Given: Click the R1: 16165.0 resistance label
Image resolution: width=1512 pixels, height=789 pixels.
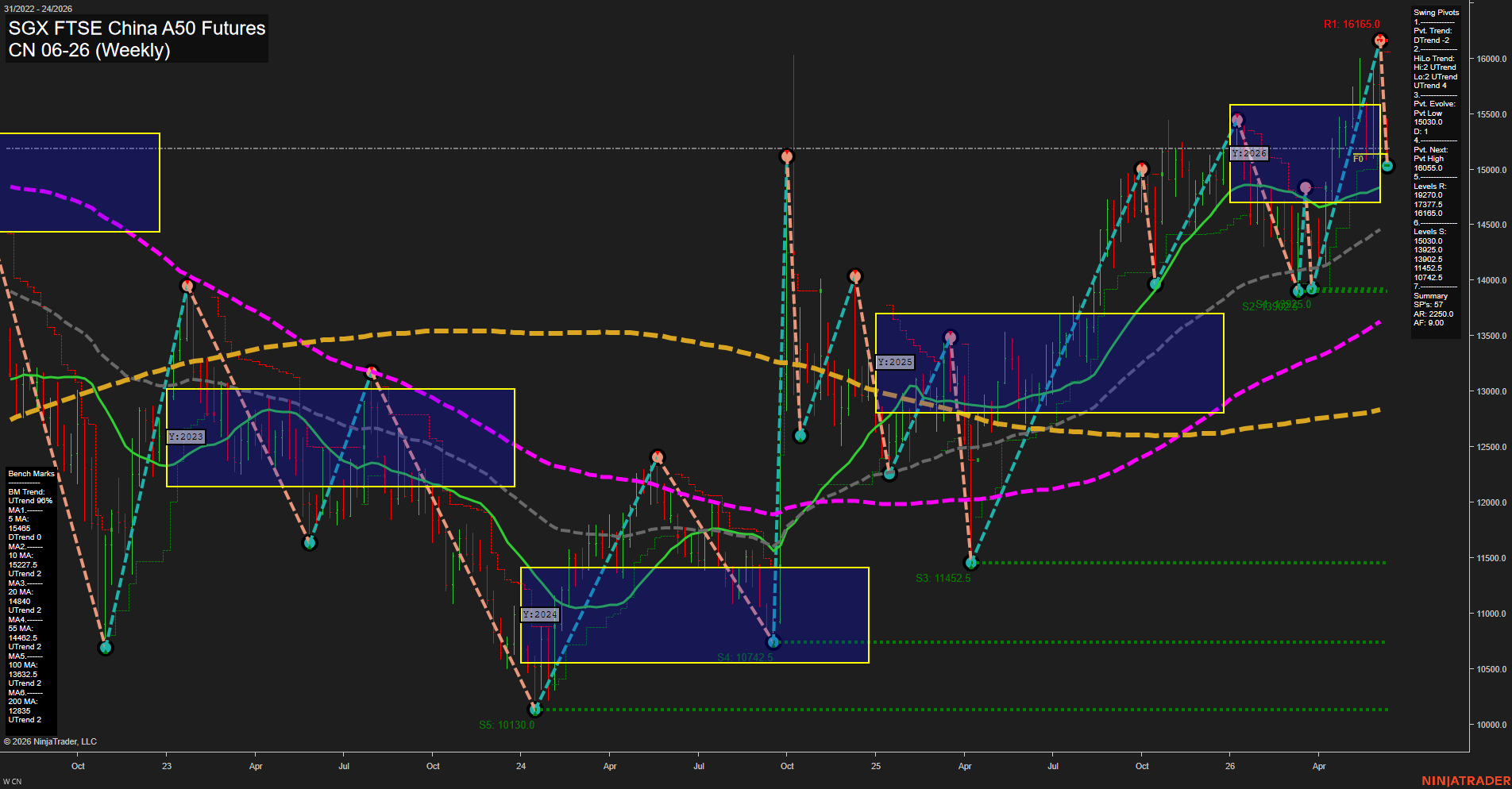Looking at the screenshot, I should tap(1352, 25).
